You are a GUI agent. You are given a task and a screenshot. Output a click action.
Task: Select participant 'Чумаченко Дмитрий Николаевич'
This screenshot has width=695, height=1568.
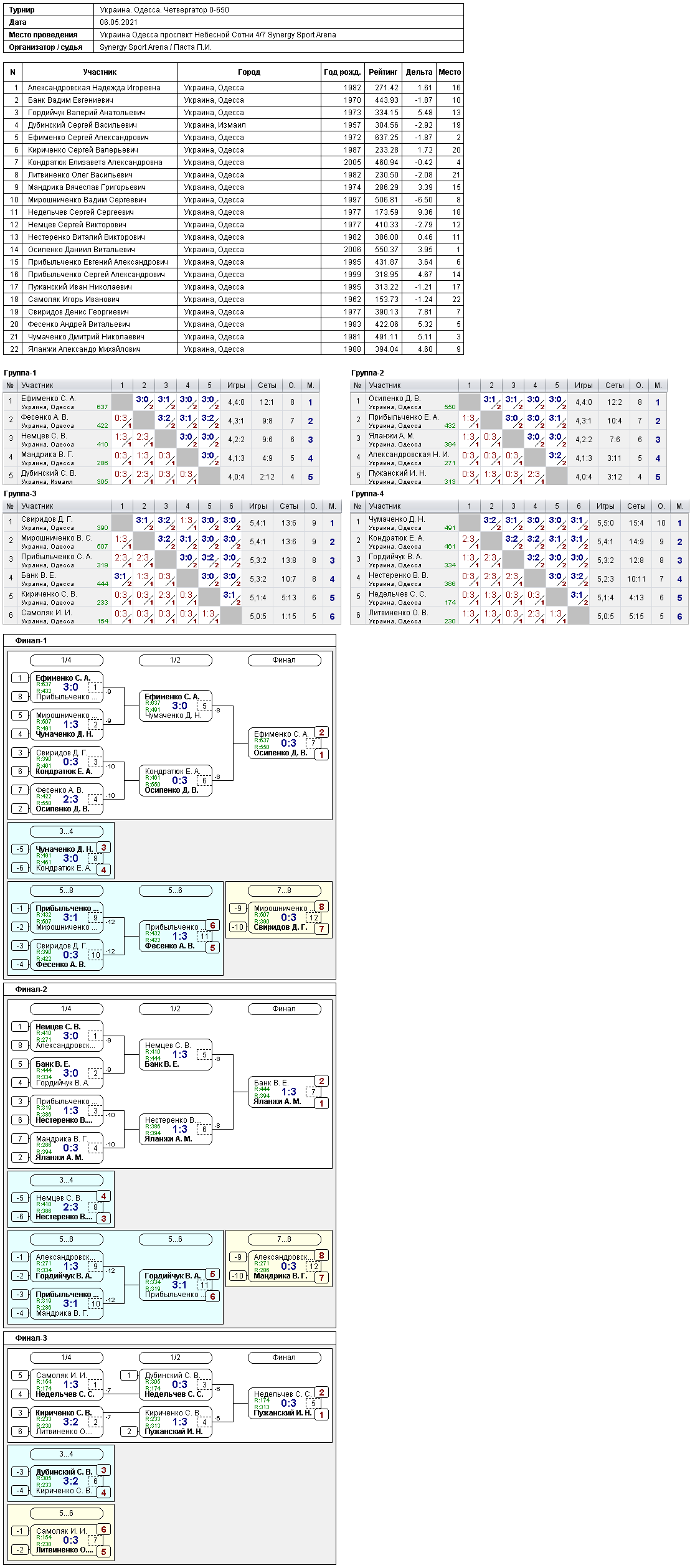pyautogui.click(x=86, y=337)
